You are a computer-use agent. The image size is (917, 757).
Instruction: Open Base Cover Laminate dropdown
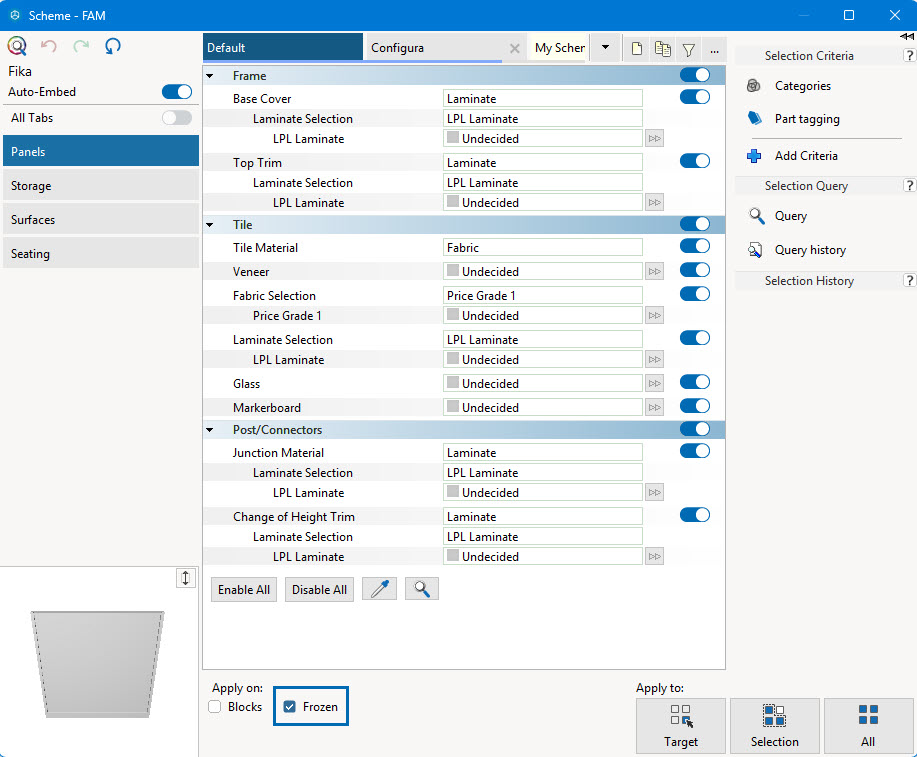(543, 99)
